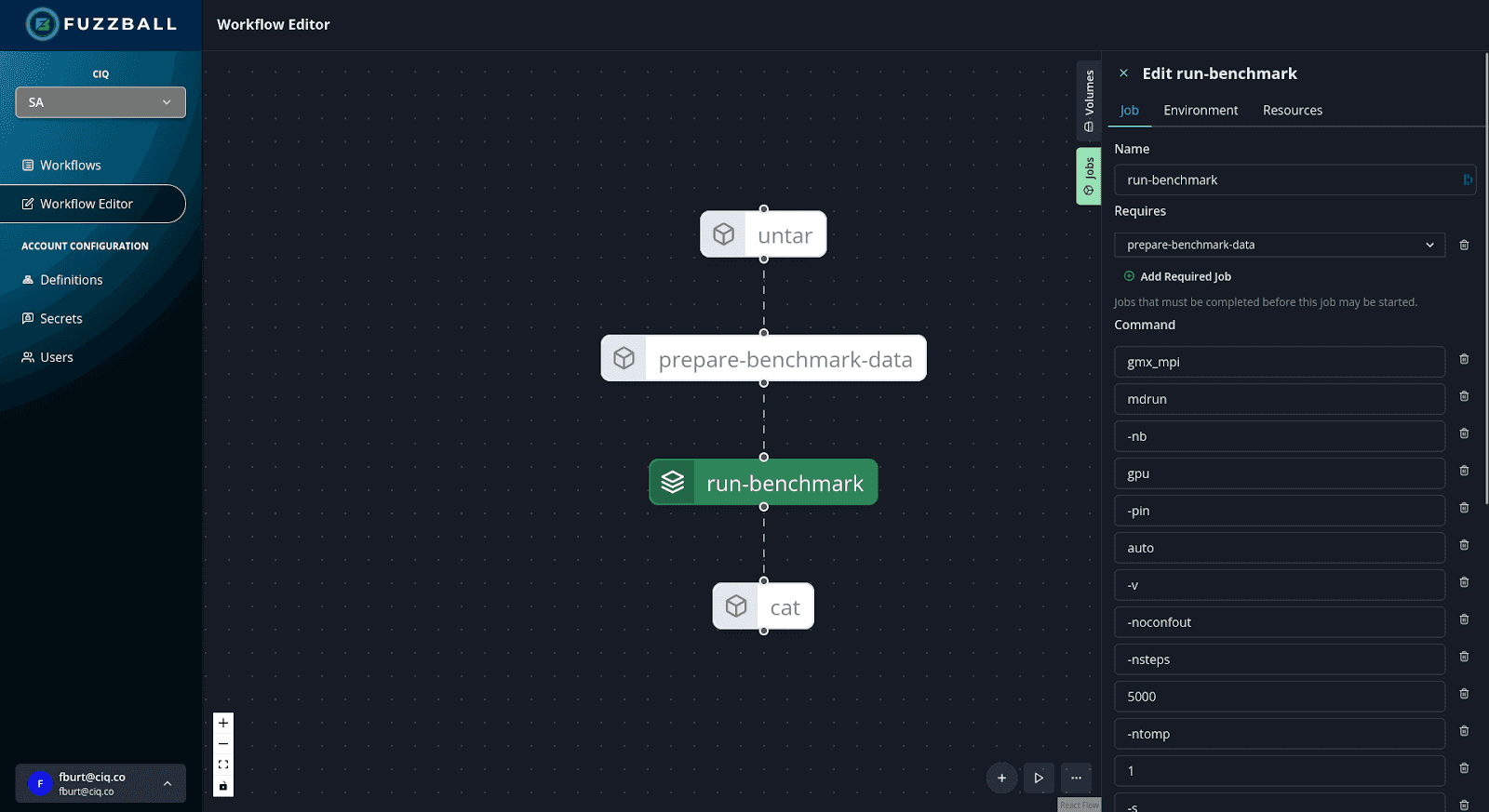Close the Edit run-benchmark panel
The width and height of the screenshot is (1489, 812).
tap(1123, 73)
